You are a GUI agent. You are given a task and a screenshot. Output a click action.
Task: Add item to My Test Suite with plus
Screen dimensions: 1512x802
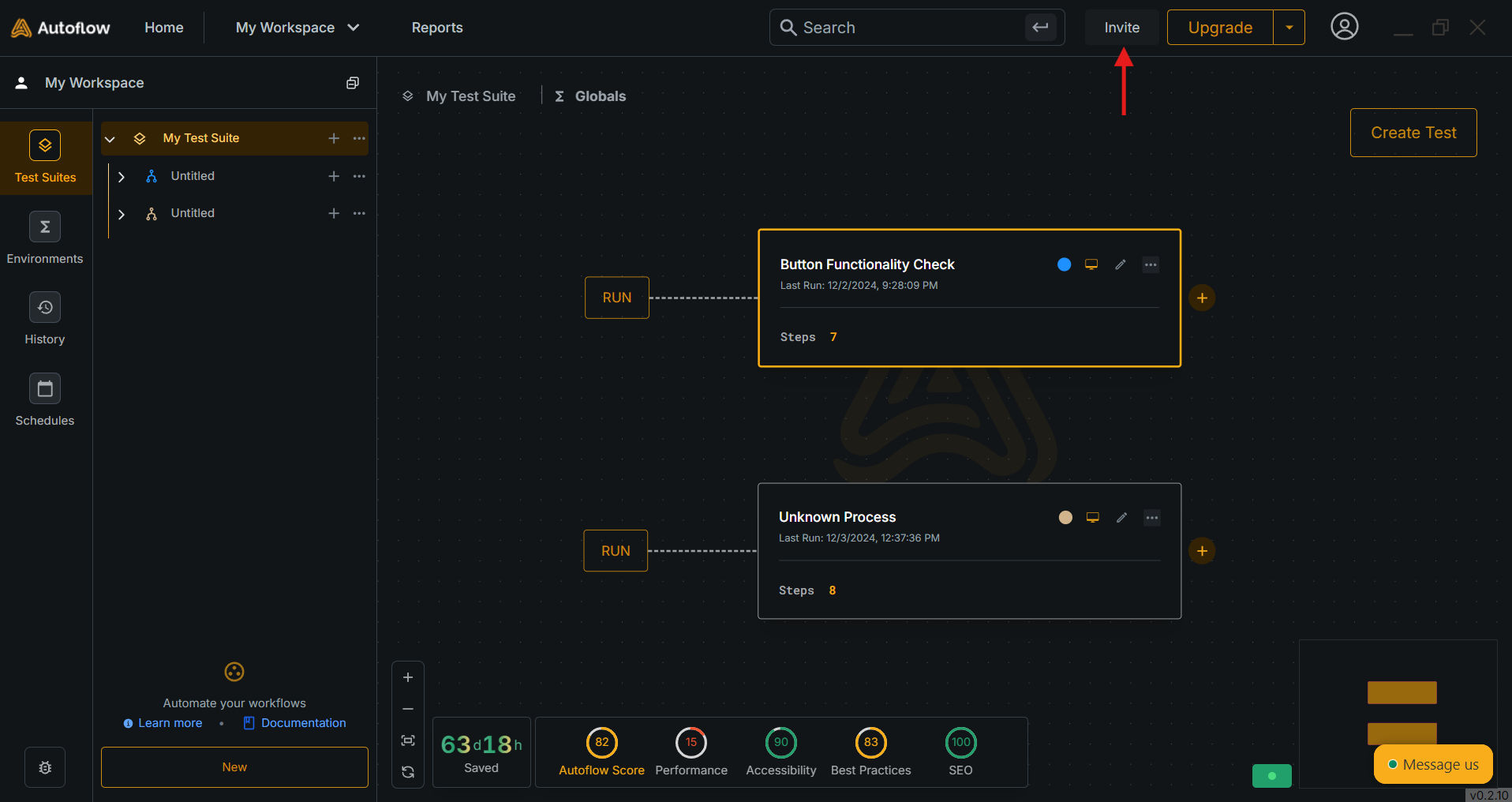click(334, 138)
